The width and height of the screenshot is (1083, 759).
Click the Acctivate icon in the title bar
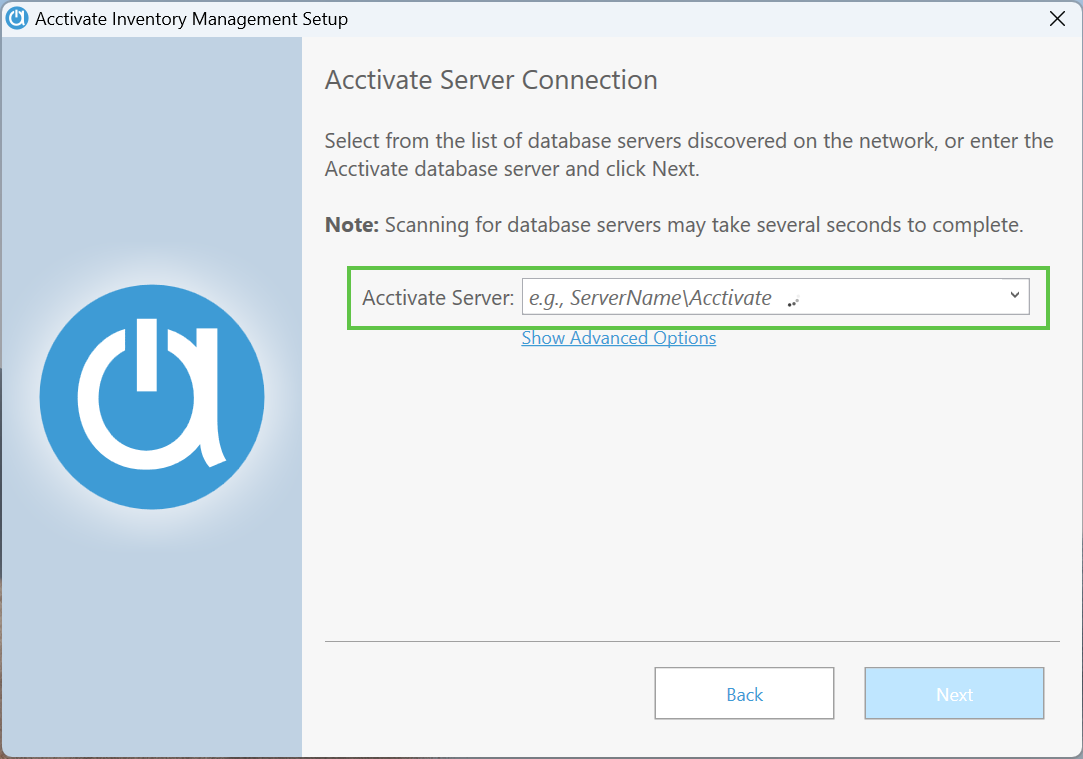pos(16,18)
